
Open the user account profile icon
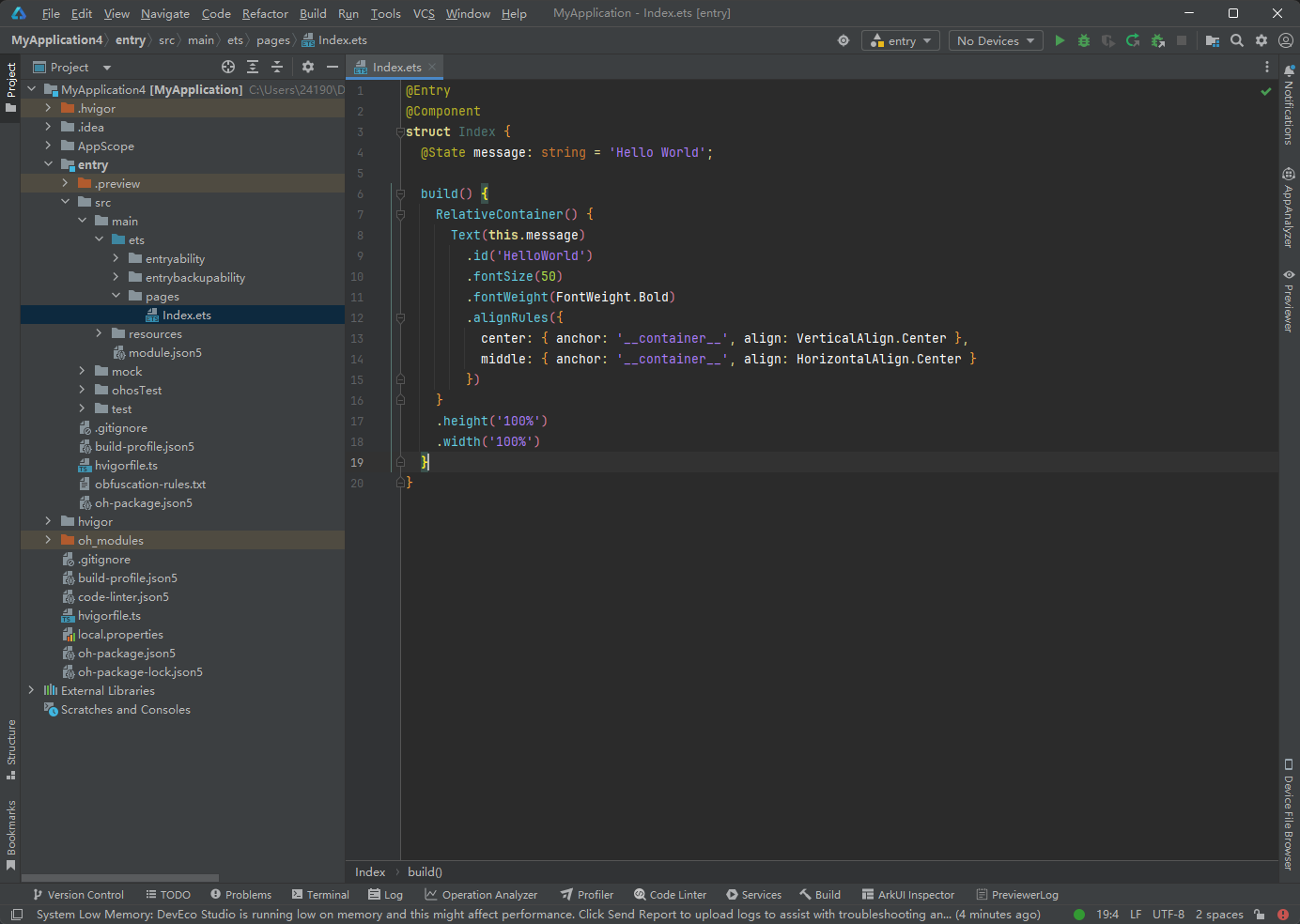point(1286,40)
